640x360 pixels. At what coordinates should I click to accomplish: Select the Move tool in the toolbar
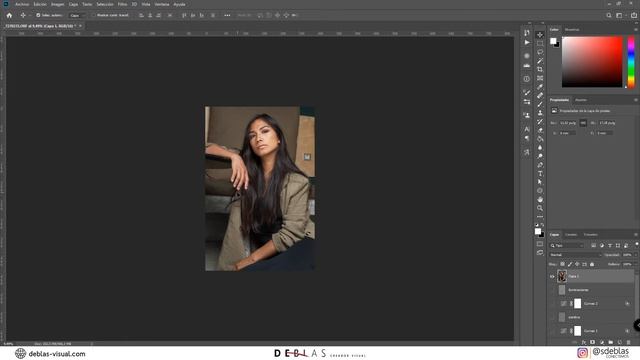(540, 35)
